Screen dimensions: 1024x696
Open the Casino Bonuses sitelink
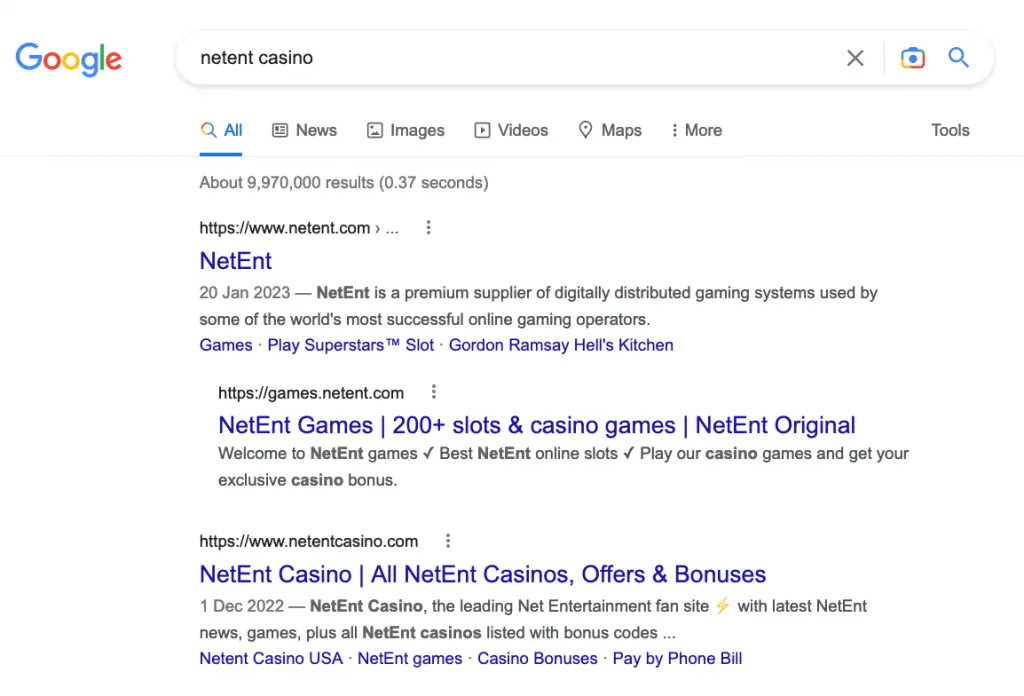pyautogui.click(x=537, y=659)
